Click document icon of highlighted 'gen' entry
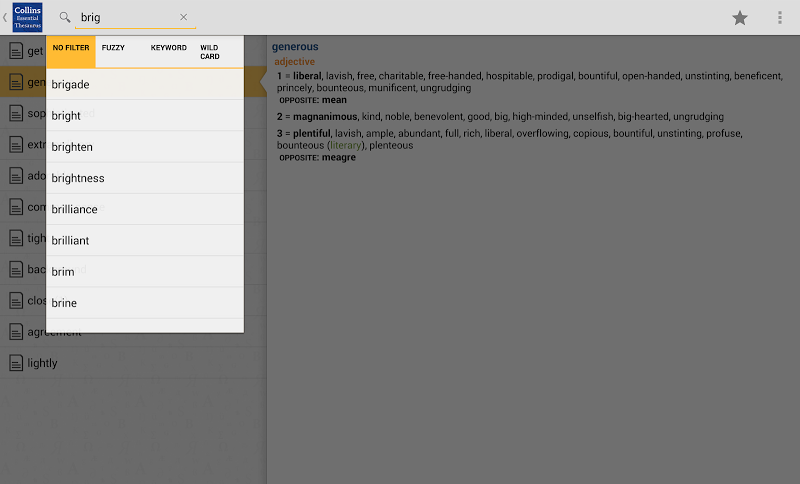The width and height of the screenshot is (800, 484). pyautogui.click(x=16, y=82)
